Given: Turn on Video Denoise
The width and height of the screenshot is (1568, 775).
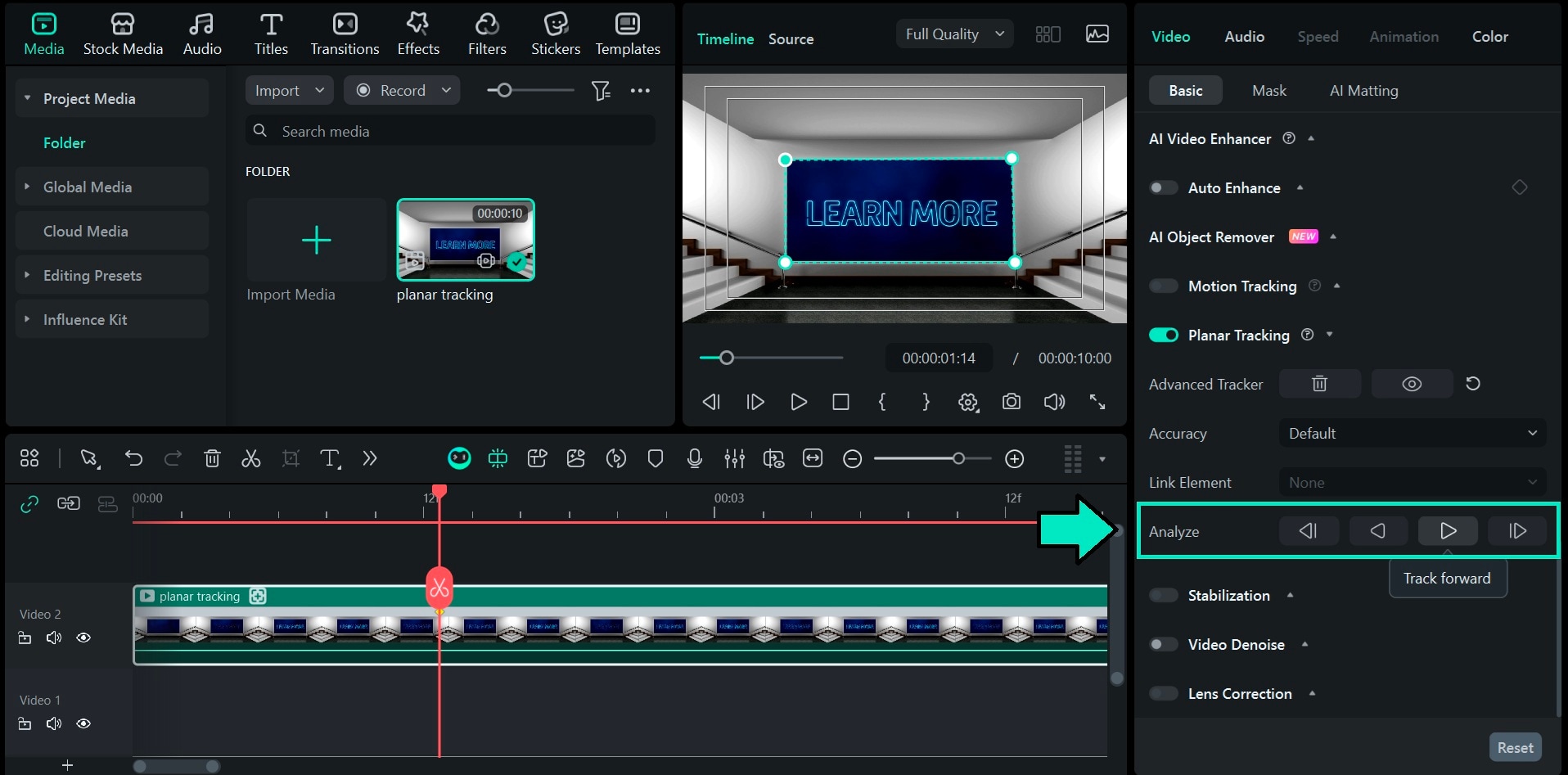Looking at the screenshot, I should pyautogui.click(x=1163, y=645).
